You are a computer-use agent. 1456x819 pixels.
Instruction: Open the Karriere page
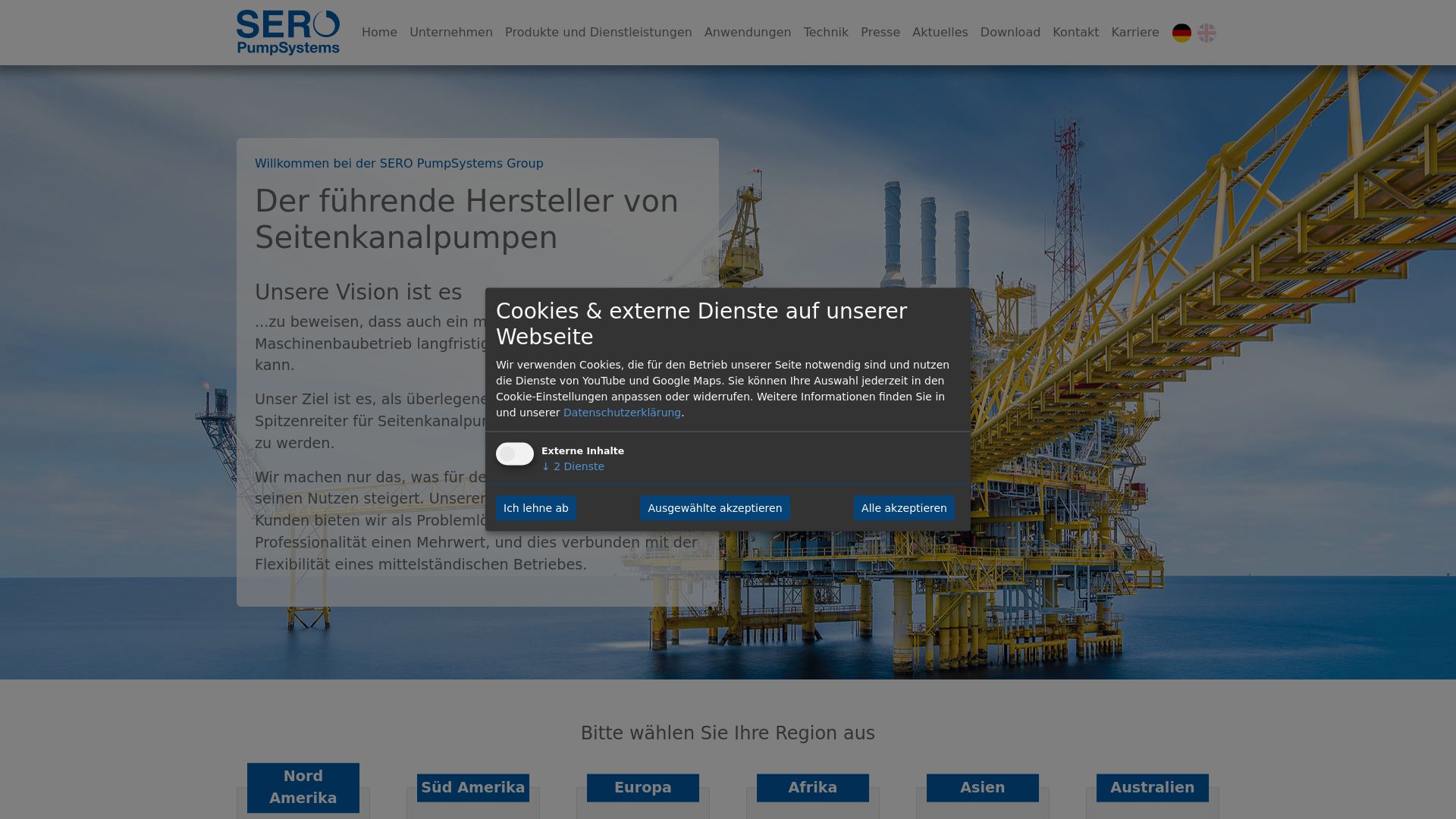(x=1135, y=33)
